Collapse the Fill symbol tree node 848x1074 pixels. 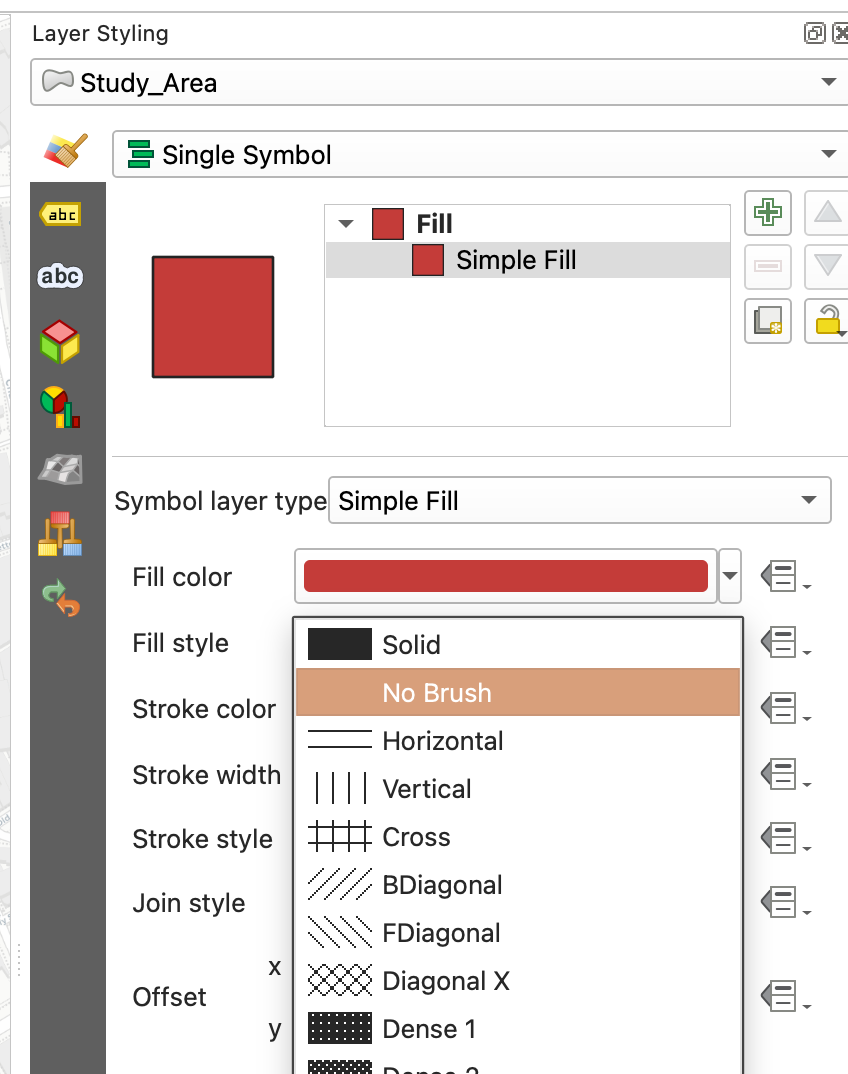coord(347,224)
